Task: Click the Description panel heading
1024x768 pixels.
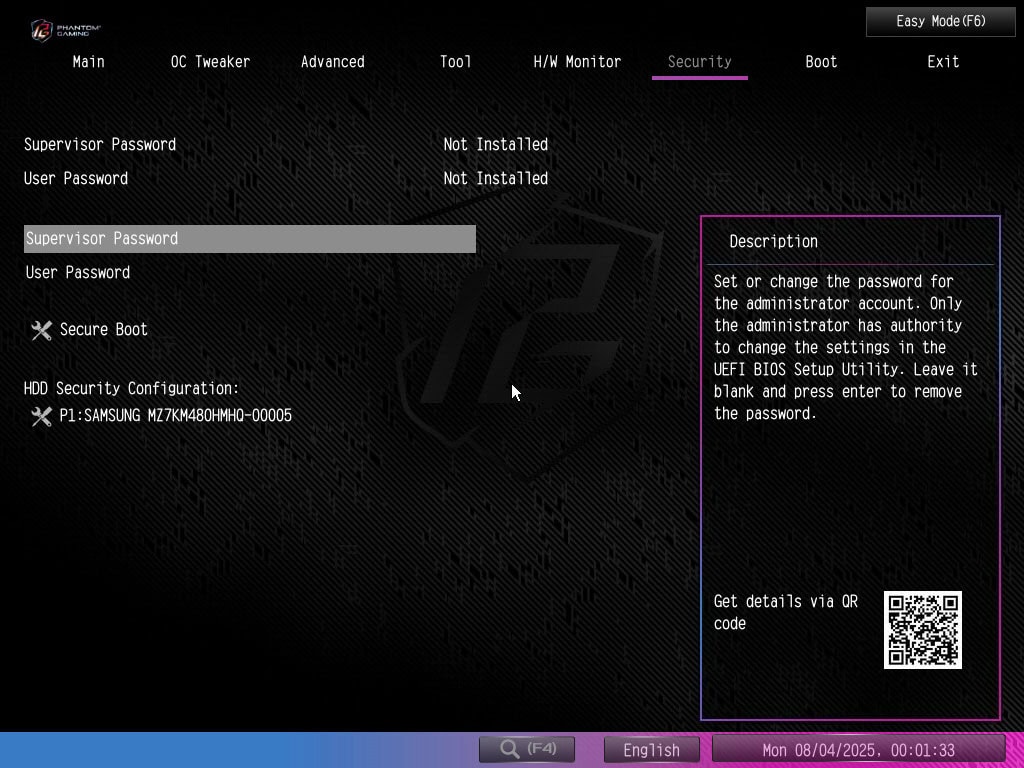Action: tap(773, 242)
